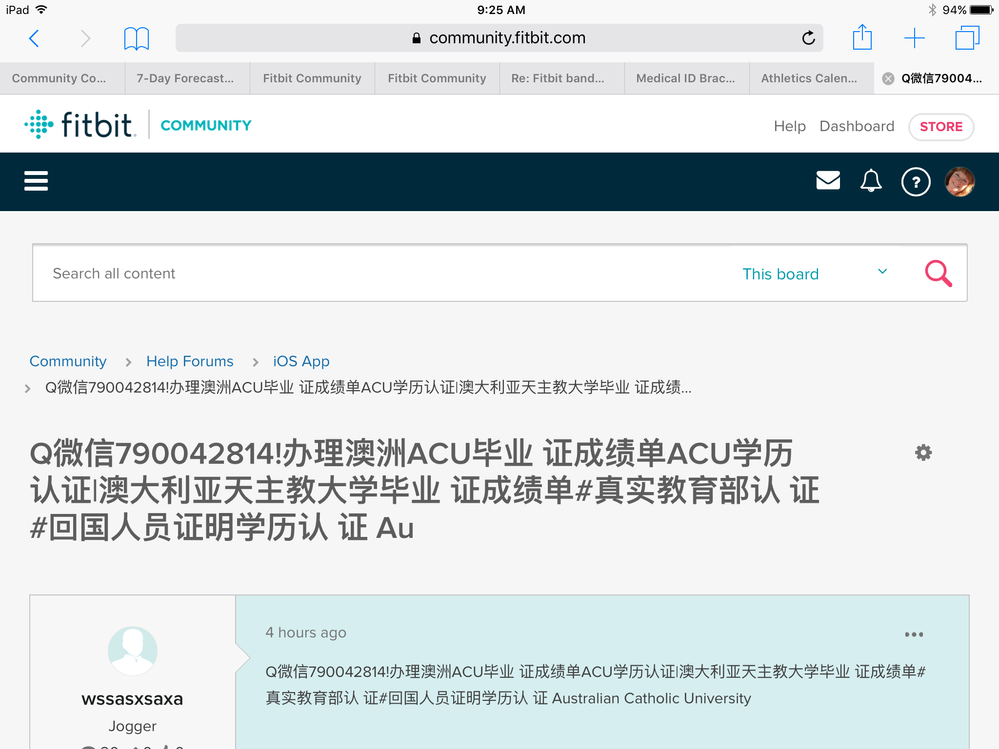Tap the Safari forward arrow
Image resolution: width=999 pixels, height=749 pixels.
tap(85, 38)
